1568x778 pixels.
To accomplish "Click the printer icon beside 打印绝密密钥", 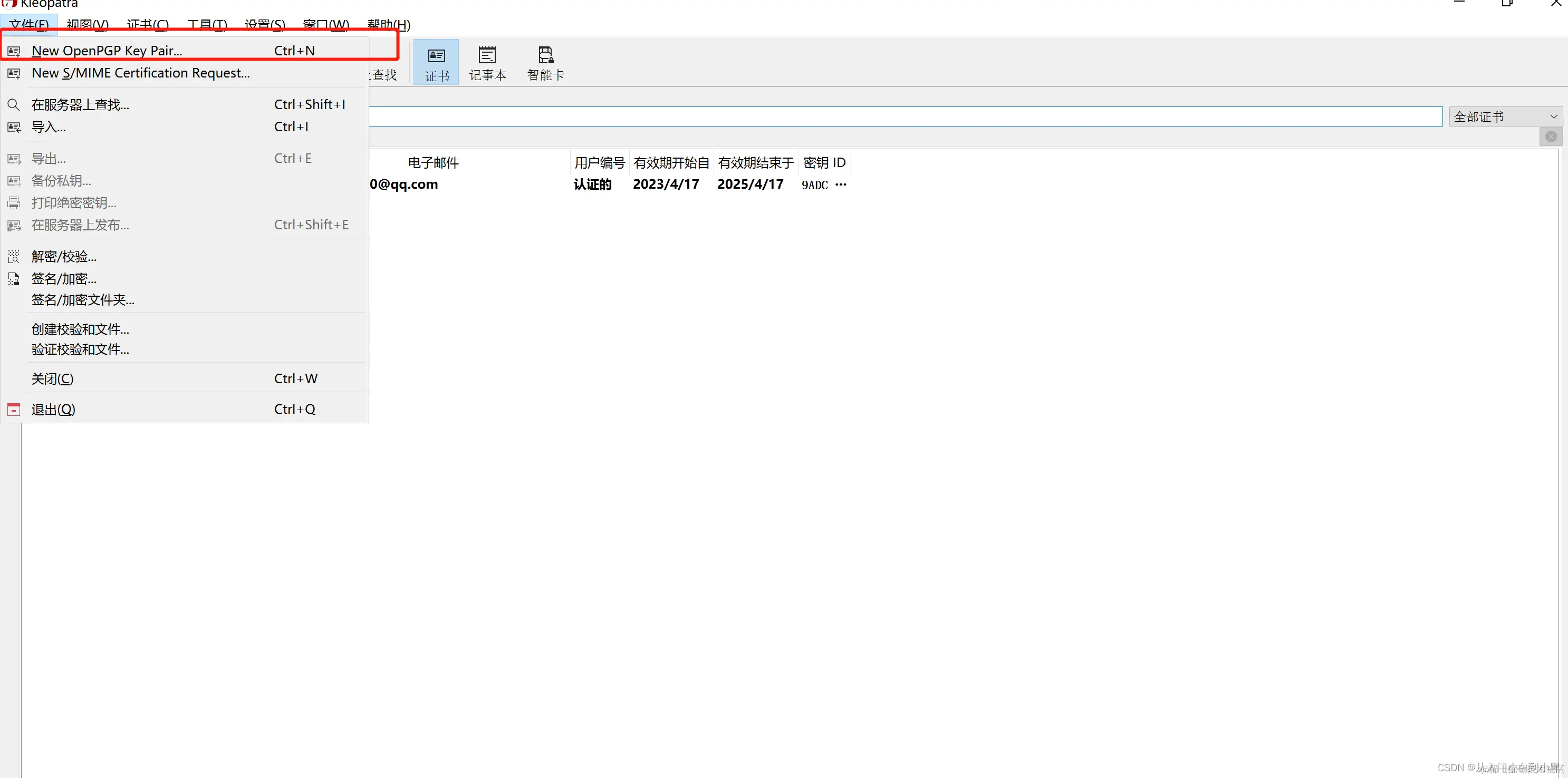I will [13, 203].
